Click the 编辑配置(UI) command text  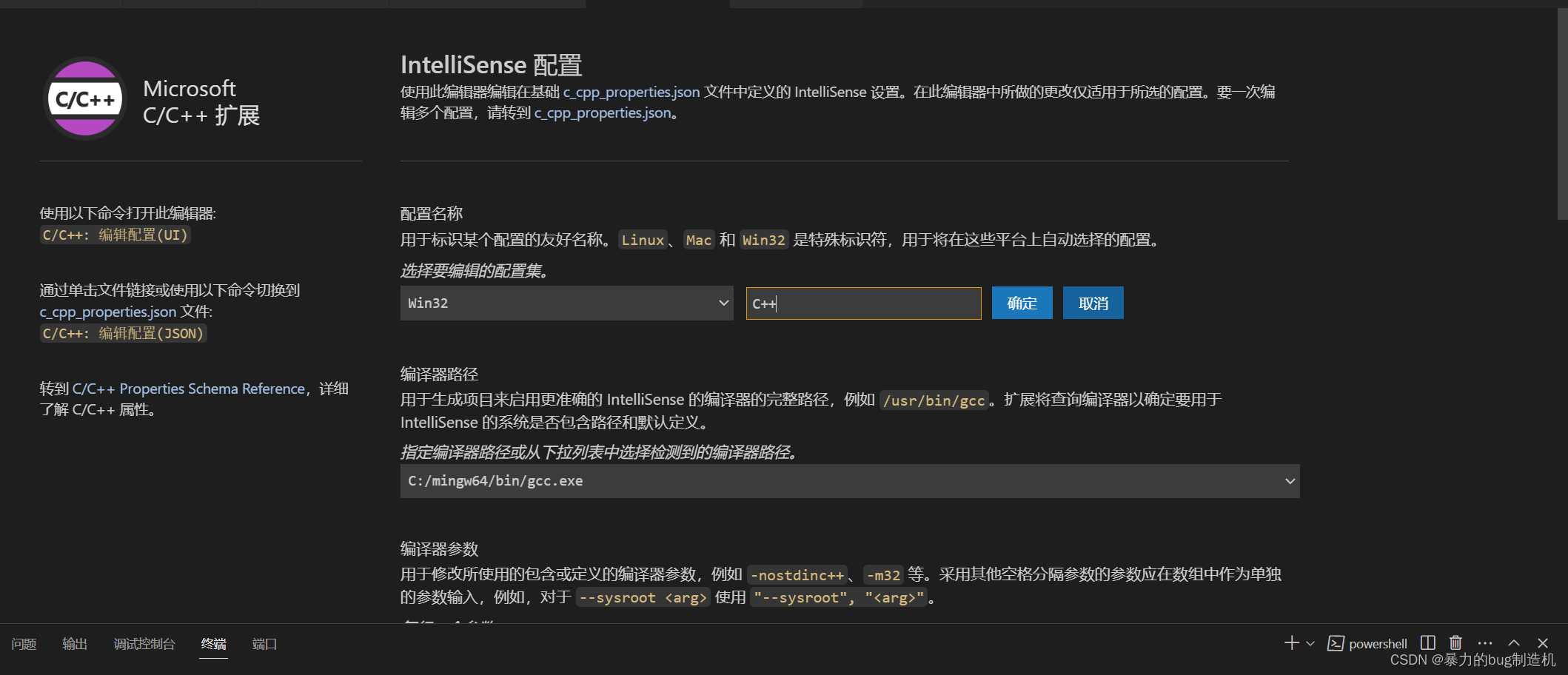click(115, 235)
